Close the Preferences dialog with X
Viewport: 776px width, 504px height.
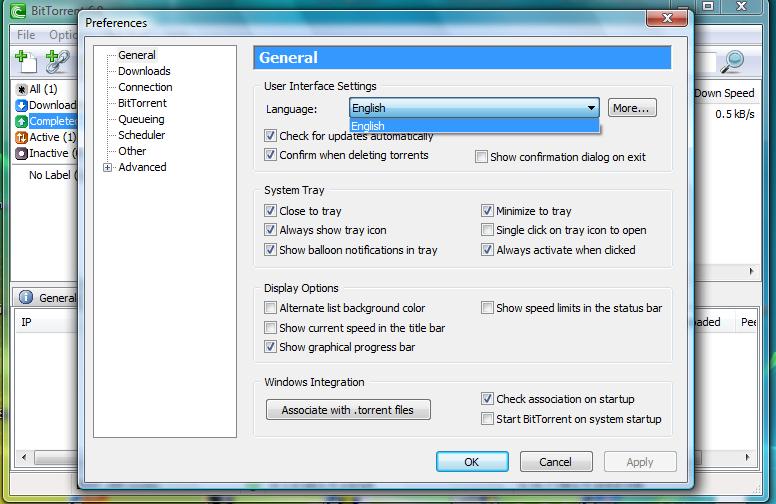[x=667, y=18]
